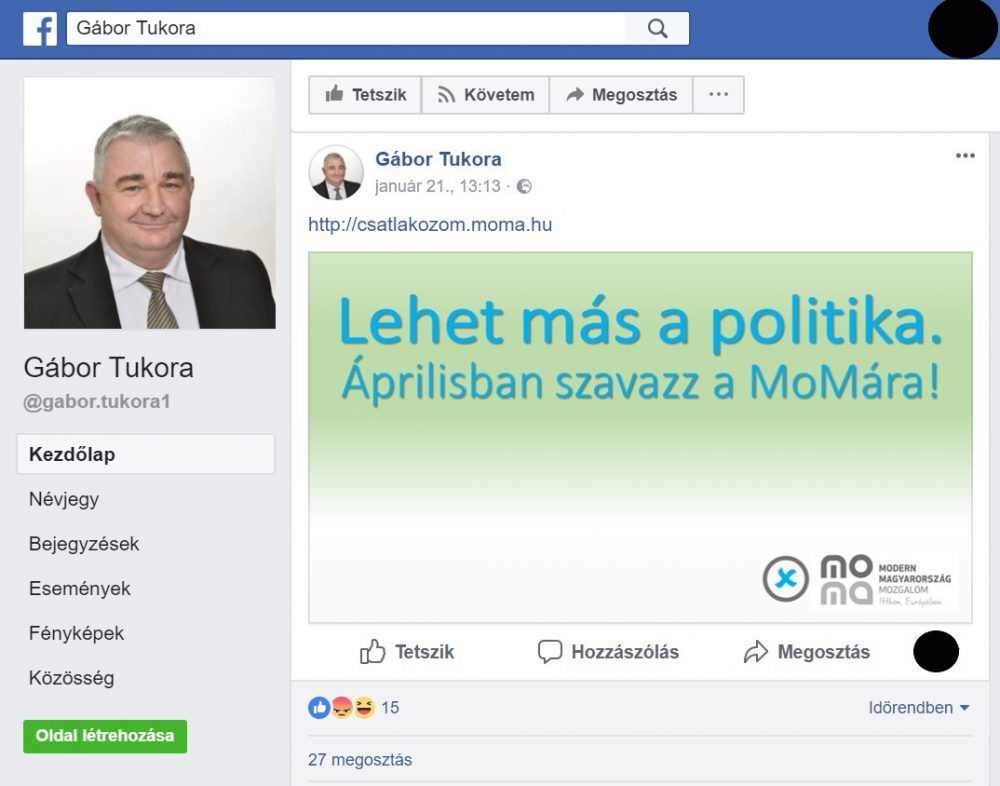Screen dimensions: 1000x786
Task: Open the post timestamp január 21., 13:13
Action: 438,186
